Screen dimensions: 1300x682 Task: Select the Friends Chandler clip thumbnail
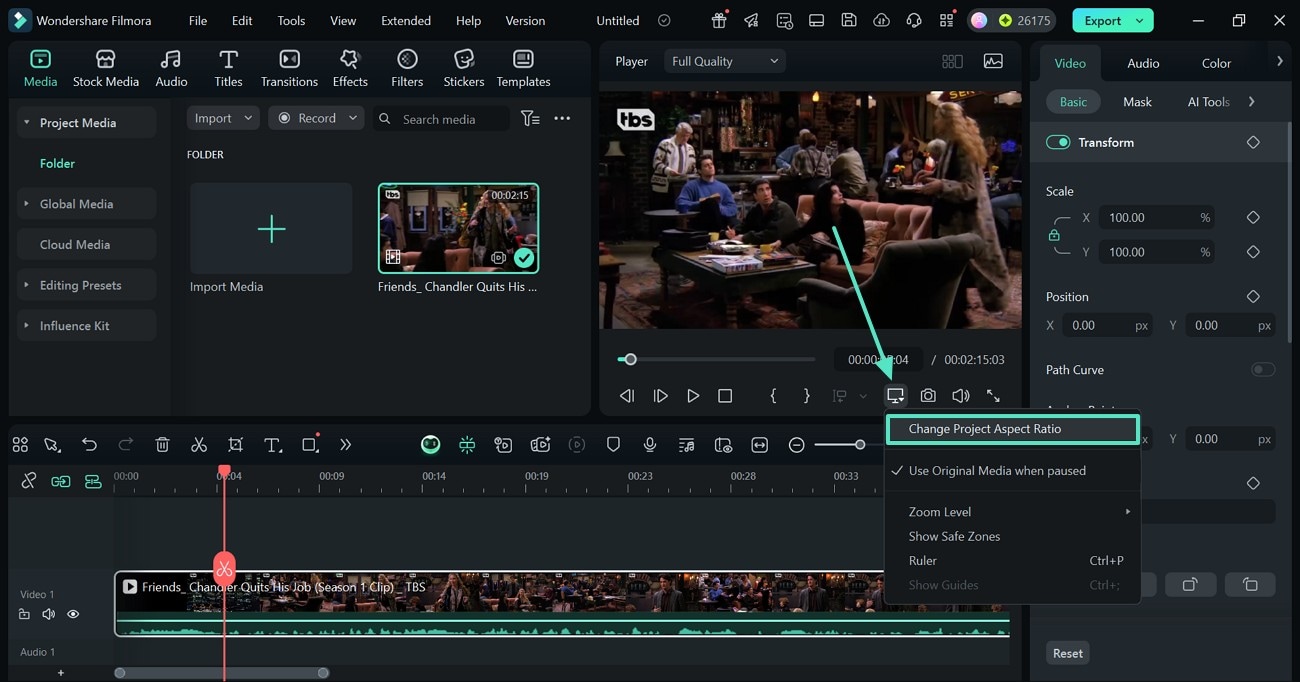[458, 227]
